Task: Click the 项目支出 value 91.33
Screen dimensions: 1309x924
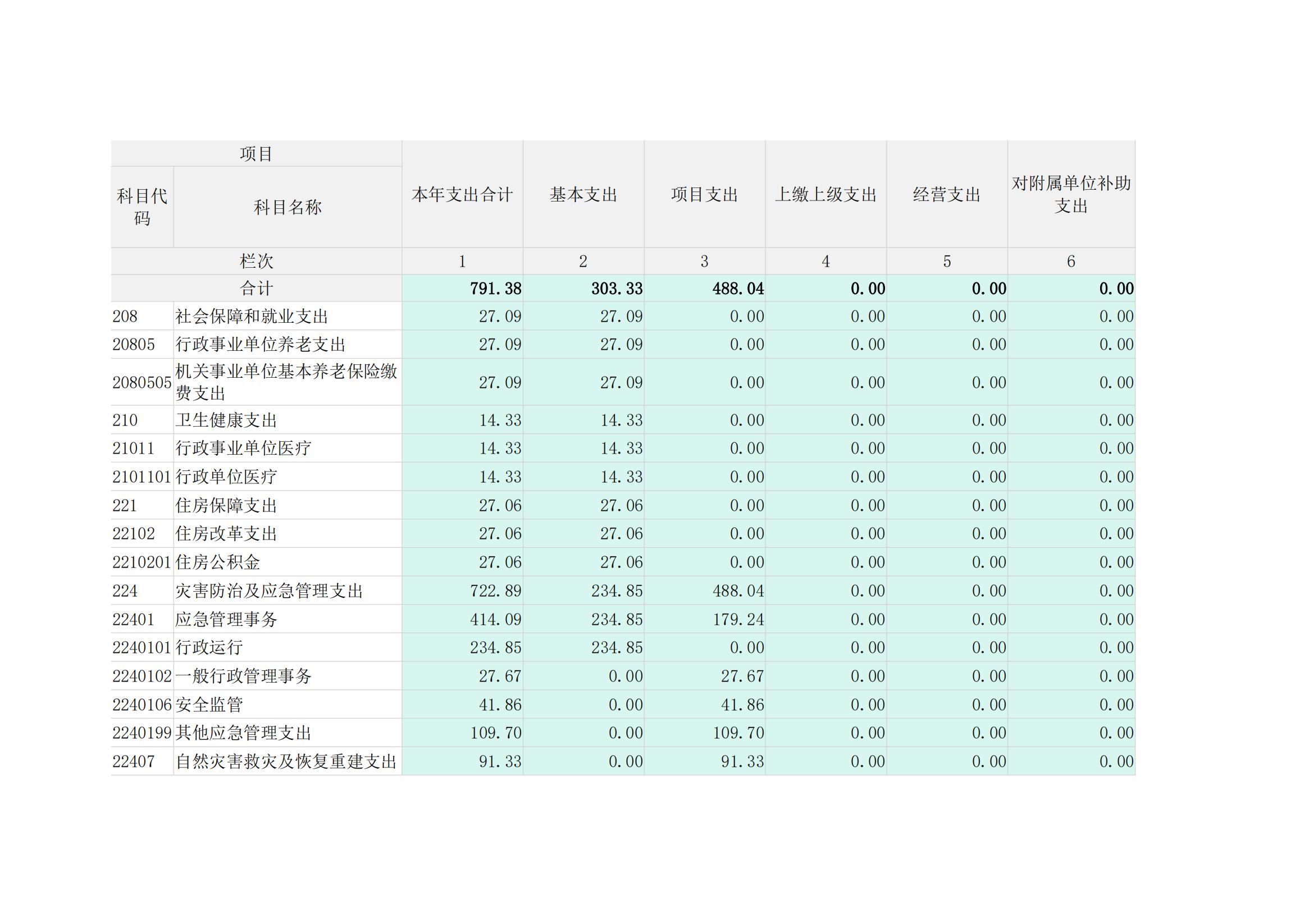Action: 742,761
